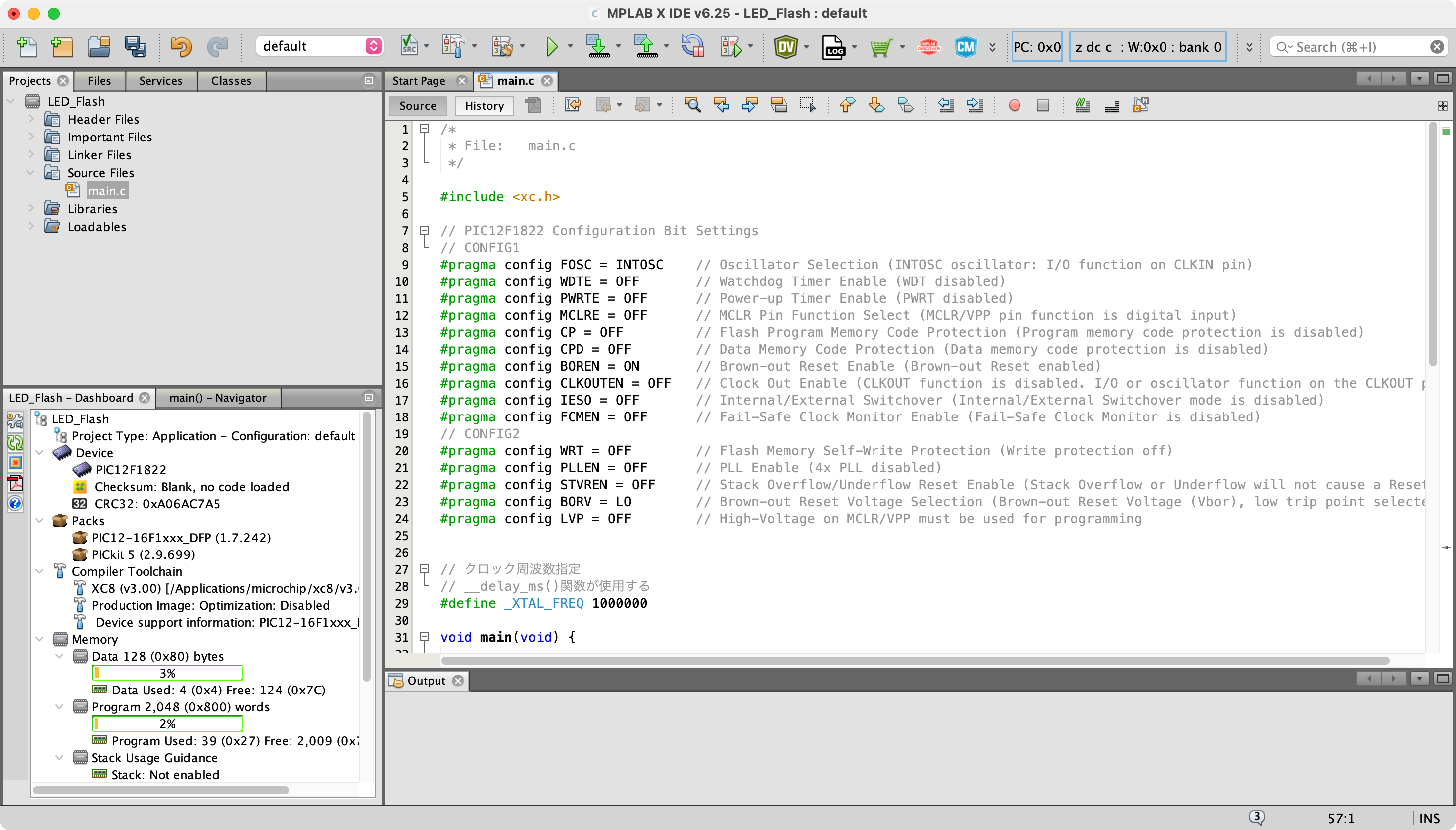Click Toggle Highlight Search editor icon

[x=779, y=105]
